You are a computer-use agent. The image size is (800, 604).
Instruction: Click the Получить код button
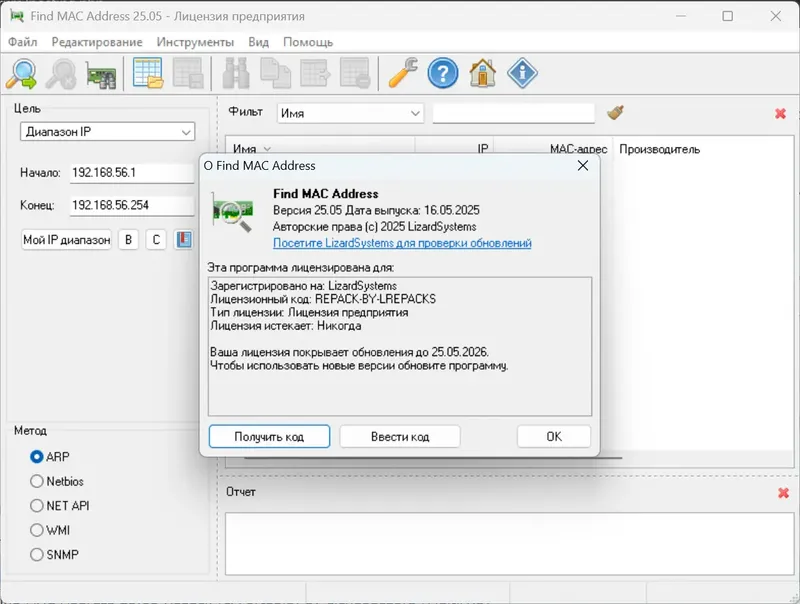pos(268,436)
